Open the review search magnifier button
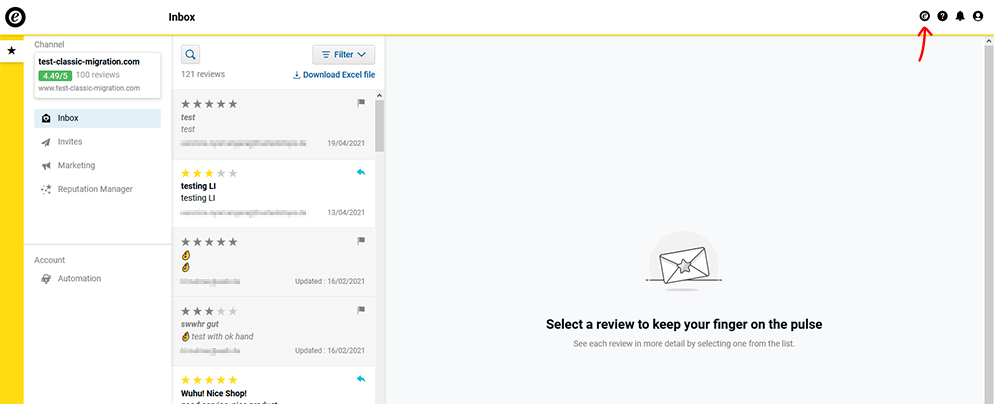Screen dimensions: 994x404 point(191,55)
